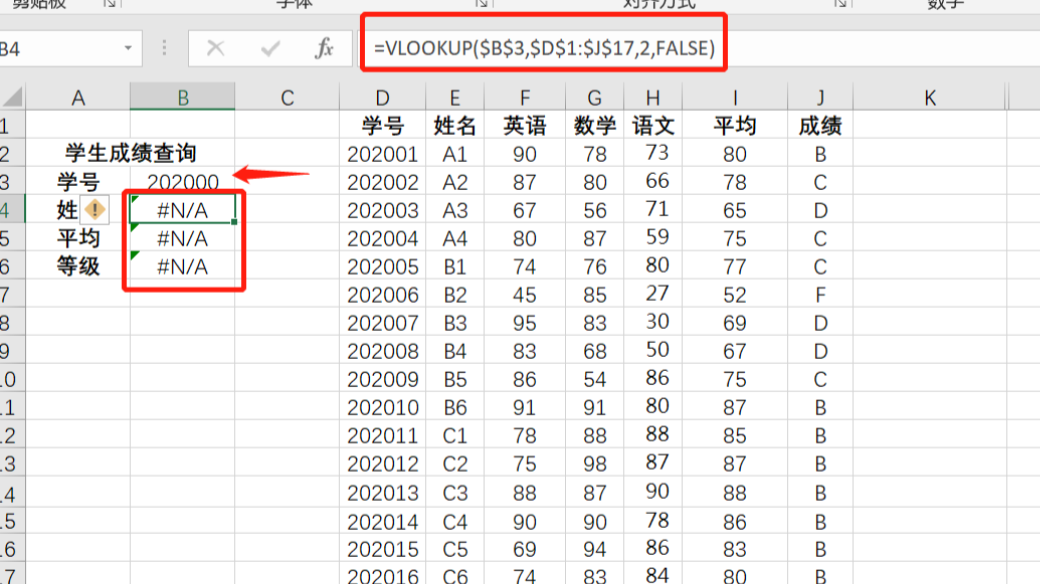Click the 学号 label in cell A3
Viewport: 1040px width, 584px height.
78,182
